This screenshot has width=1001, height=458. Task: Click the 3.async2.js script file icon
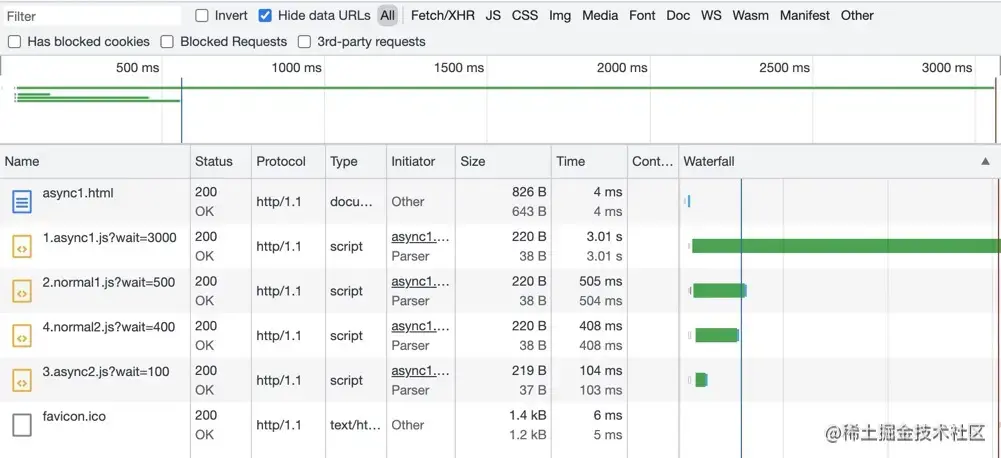21,381
